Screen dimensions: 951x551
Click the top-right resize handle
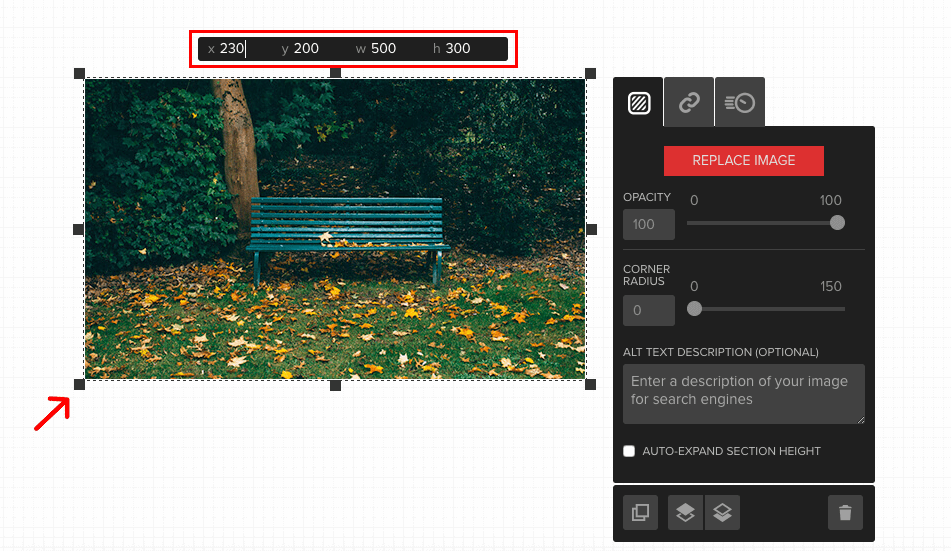point(591,74)
